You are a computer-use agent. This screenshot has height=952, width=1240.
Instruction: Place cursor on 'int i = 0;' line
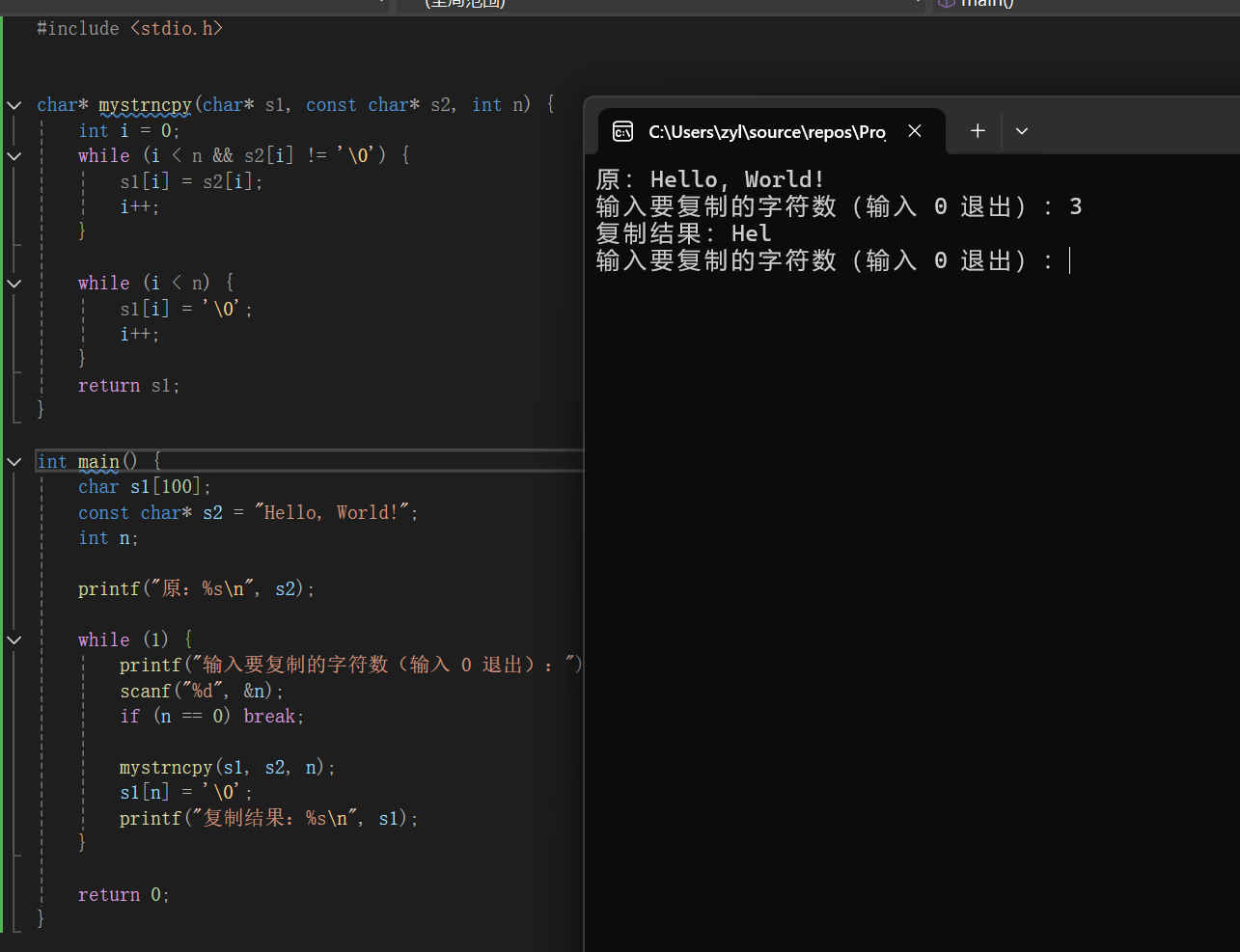coord(129,130)
